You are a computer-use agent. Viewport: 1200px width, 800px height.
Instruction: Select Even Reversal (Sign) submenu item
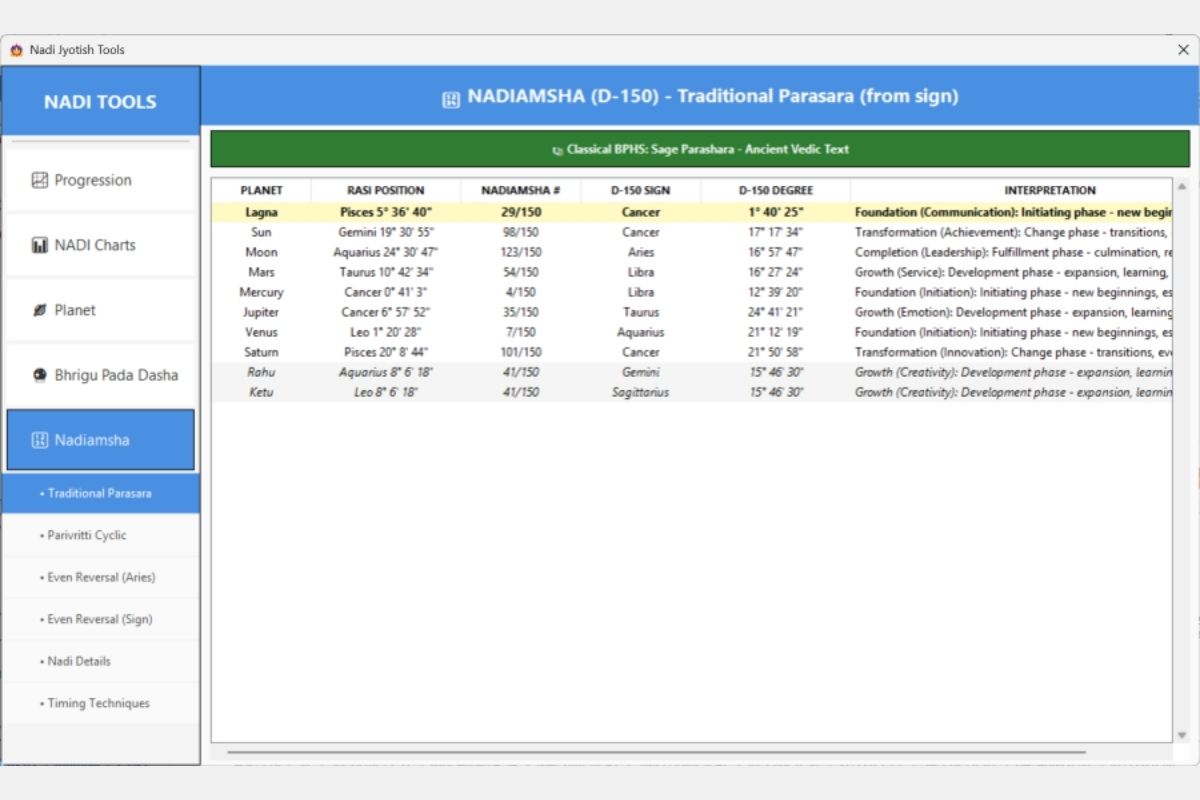[100, 619]
